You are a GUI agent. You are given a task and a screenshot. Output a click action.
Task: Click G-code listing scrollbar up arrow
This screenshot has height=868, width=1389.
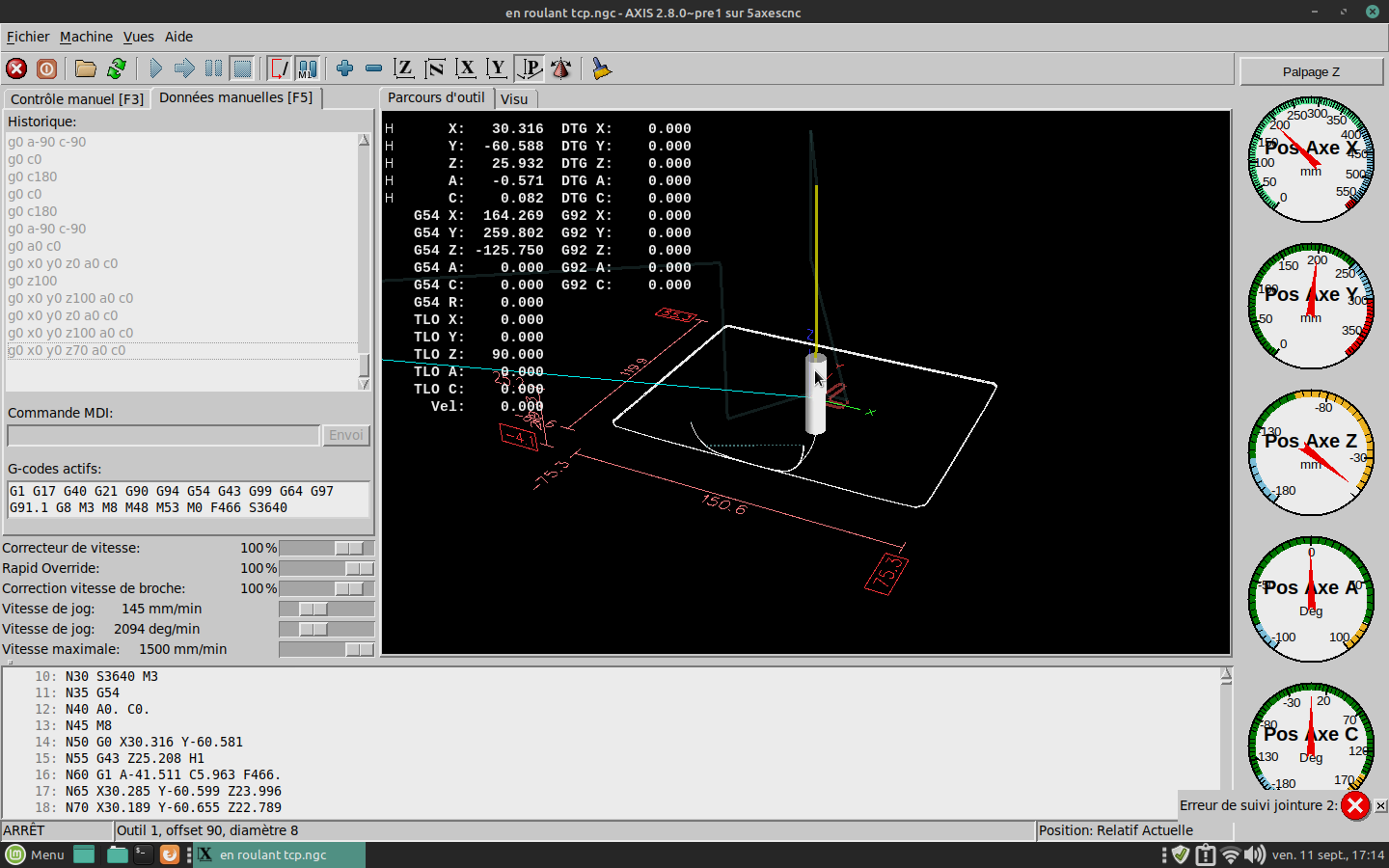tap(1226, 675)
